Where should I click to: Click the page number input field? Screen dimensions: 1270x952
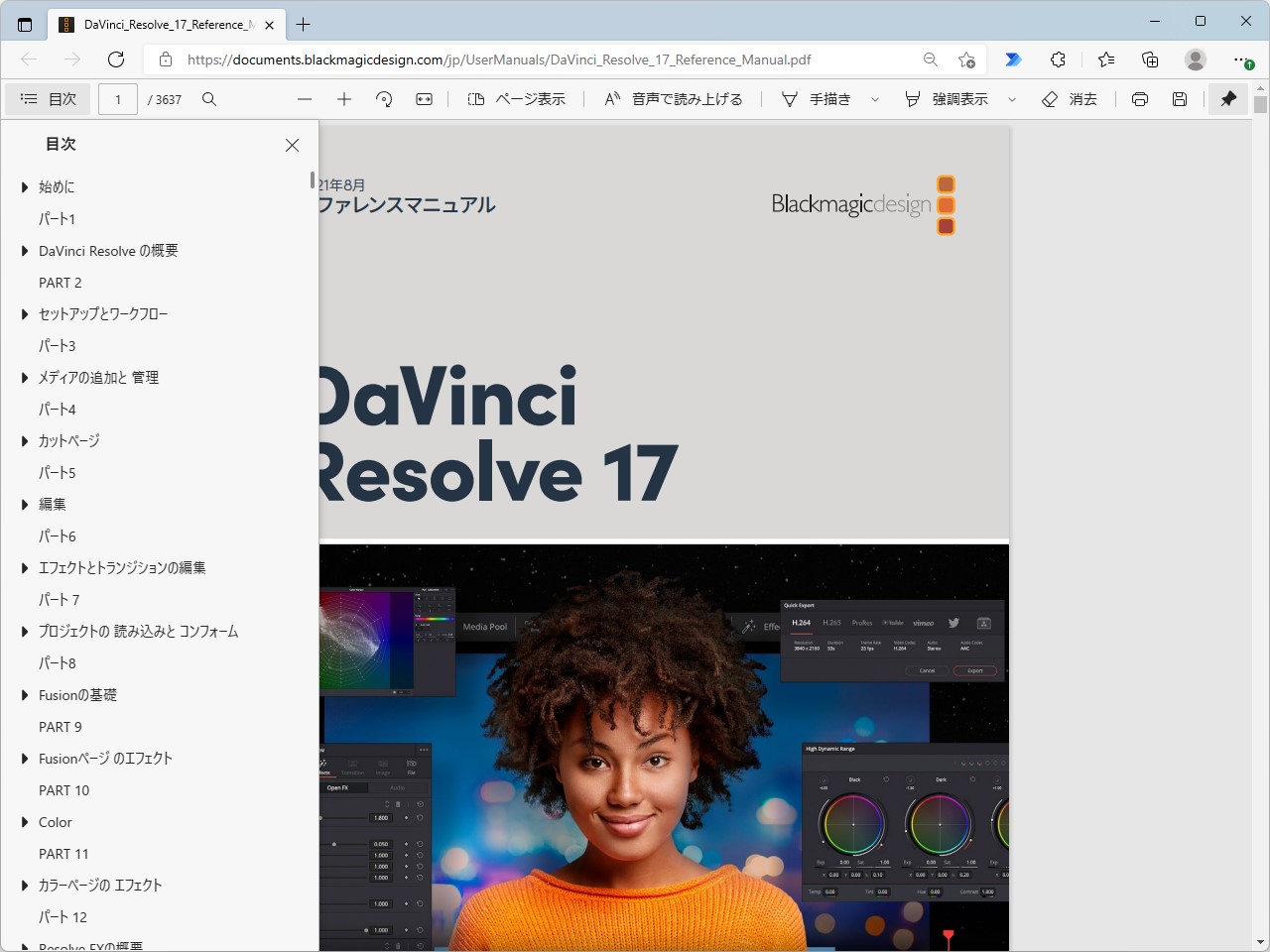117,99
